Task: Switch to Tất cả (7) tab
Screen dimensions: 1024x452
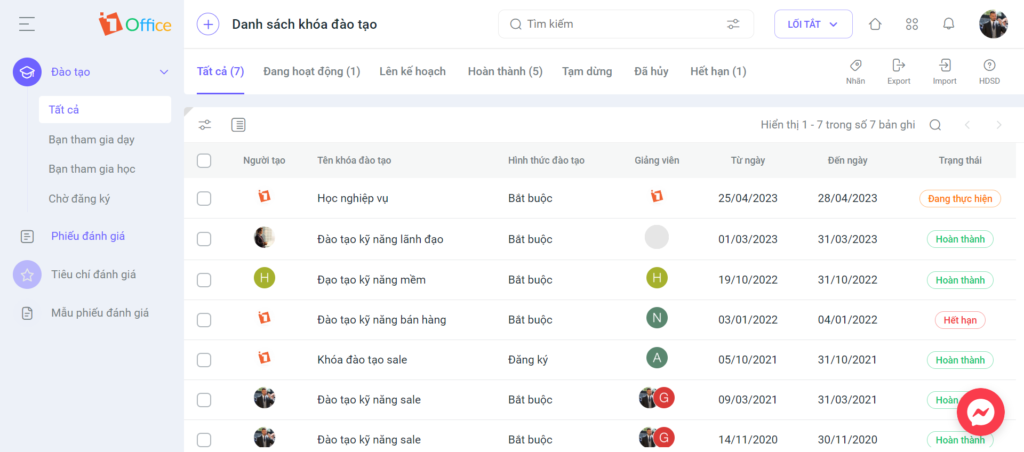Action: coord(221,72)
